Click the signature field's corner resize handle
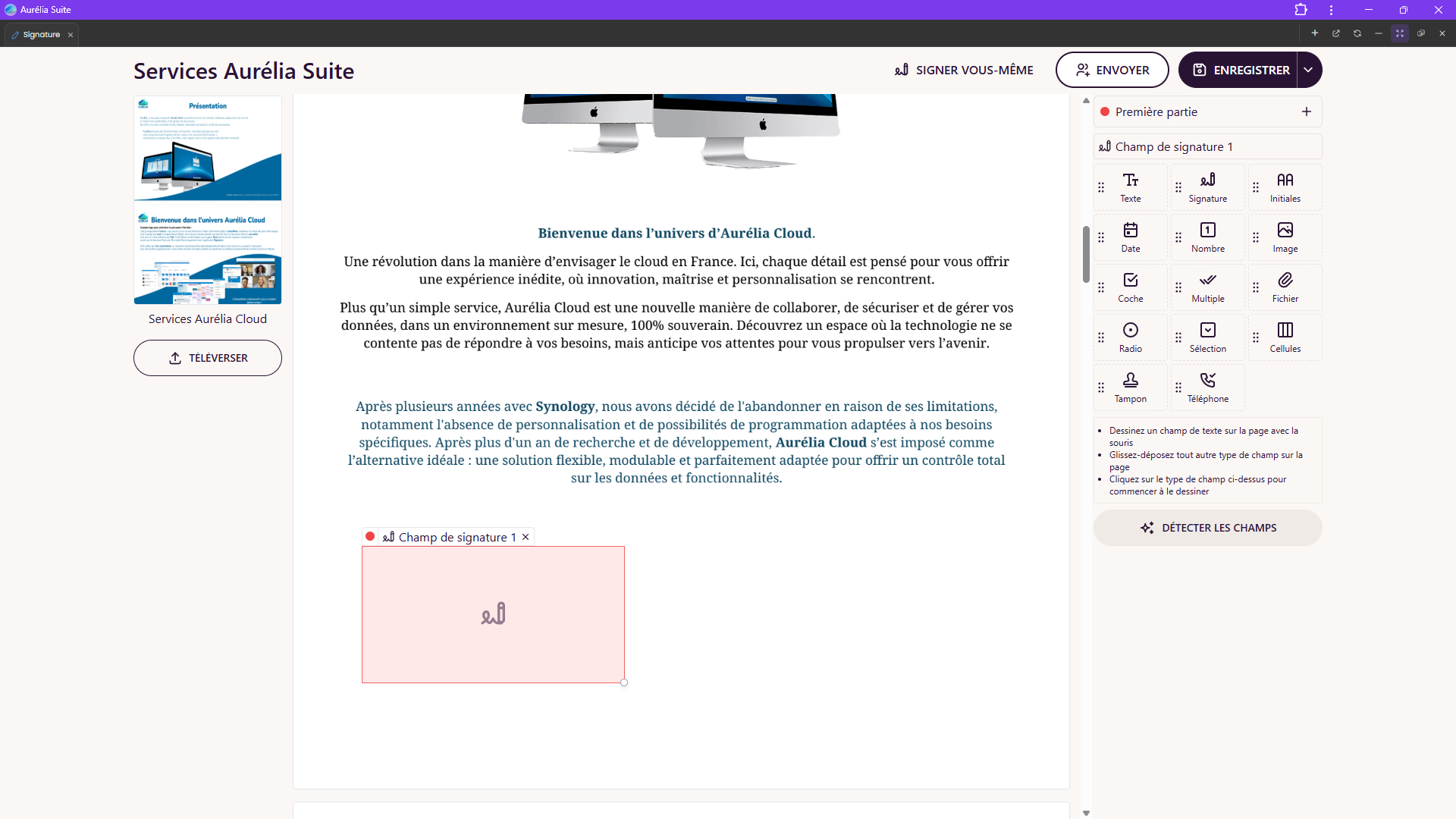The height and width of the screenshot is (819, 1456). click(624, 682)
